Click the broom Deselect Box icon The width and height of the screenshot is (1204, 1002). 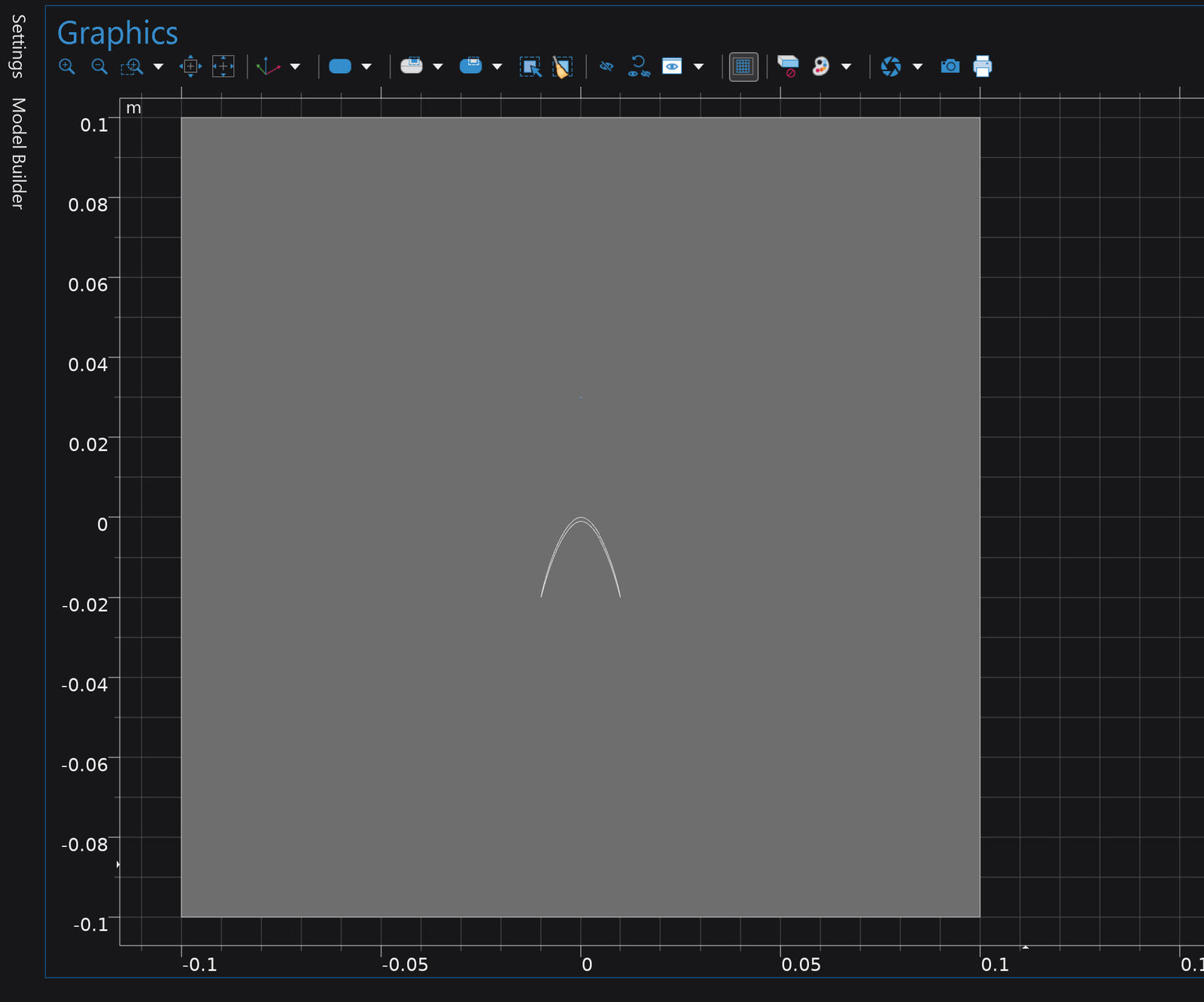coord(562,66)
